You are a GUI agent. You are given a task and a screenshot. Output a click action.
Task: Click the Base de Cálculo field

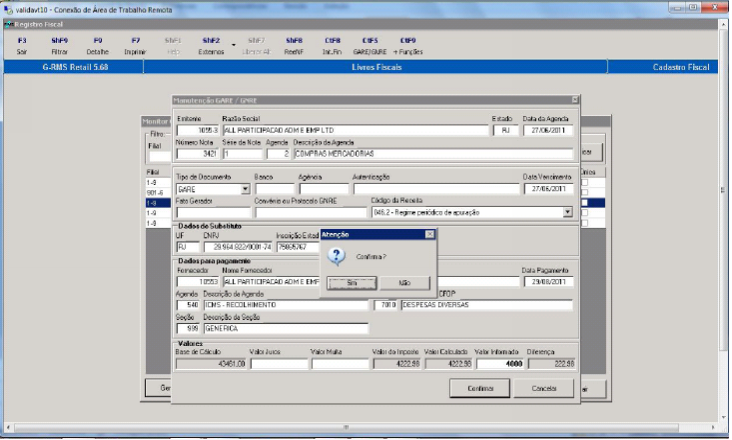tap(211, 364)
